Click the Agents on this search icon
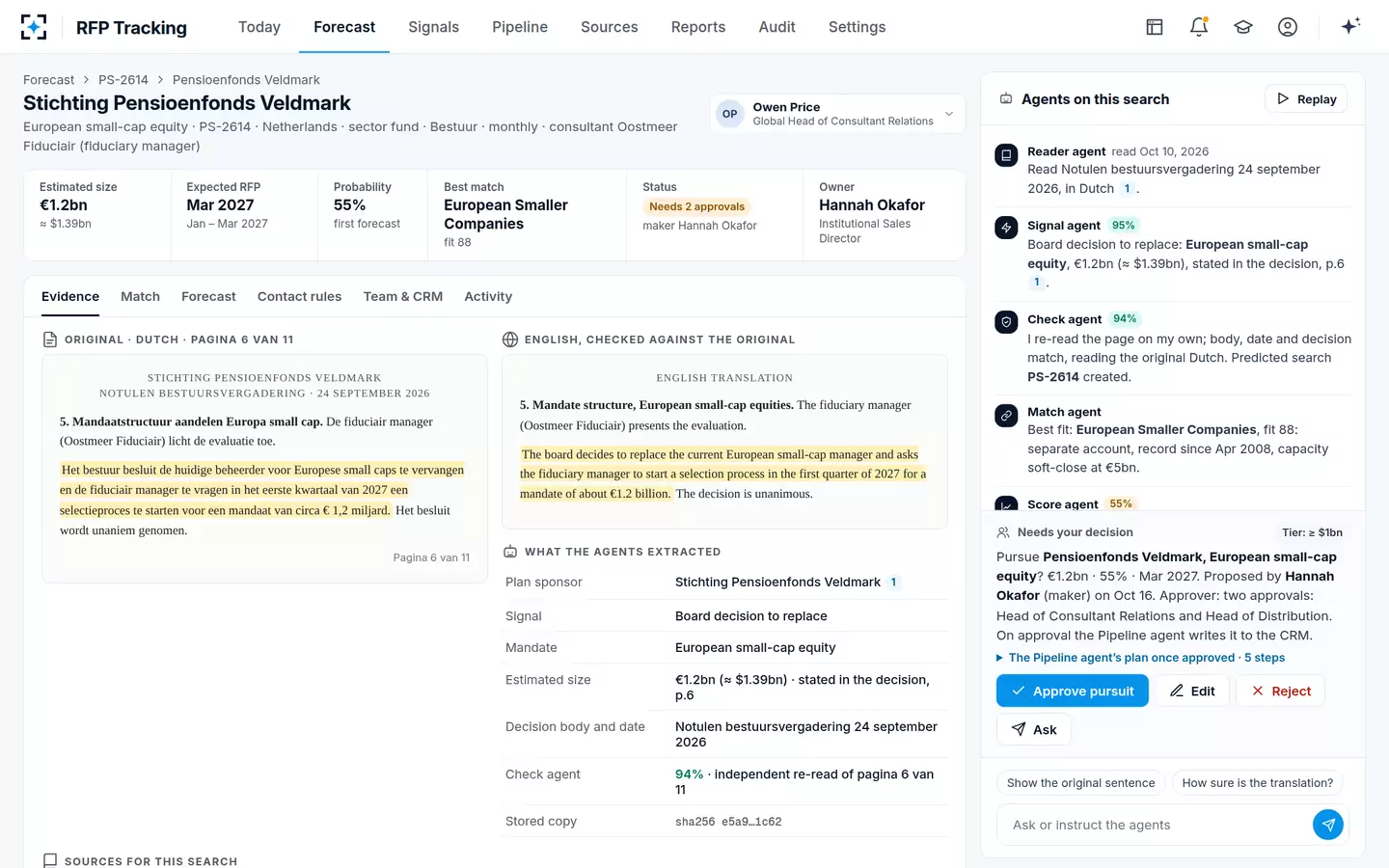The width and height of the screenshot is (1389, 868). click(x=1006, y=99)
